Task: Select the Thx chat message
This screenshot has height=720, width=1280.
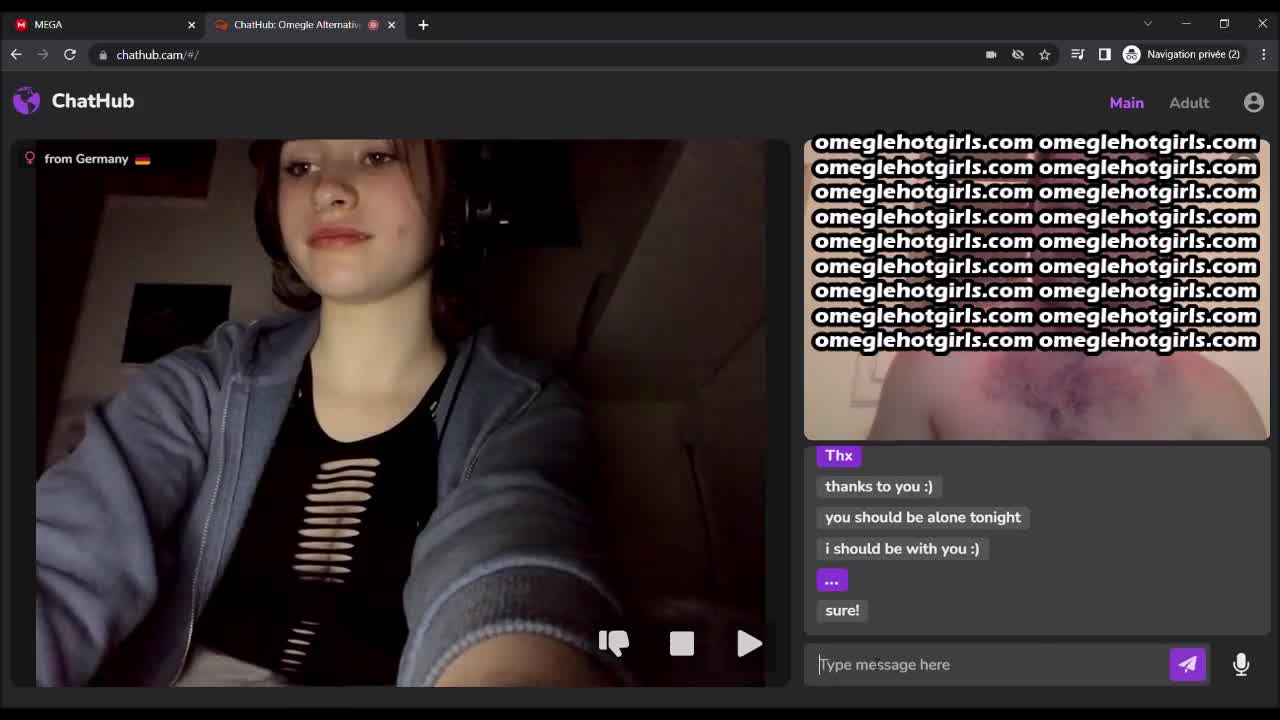Action: [839, 456]
